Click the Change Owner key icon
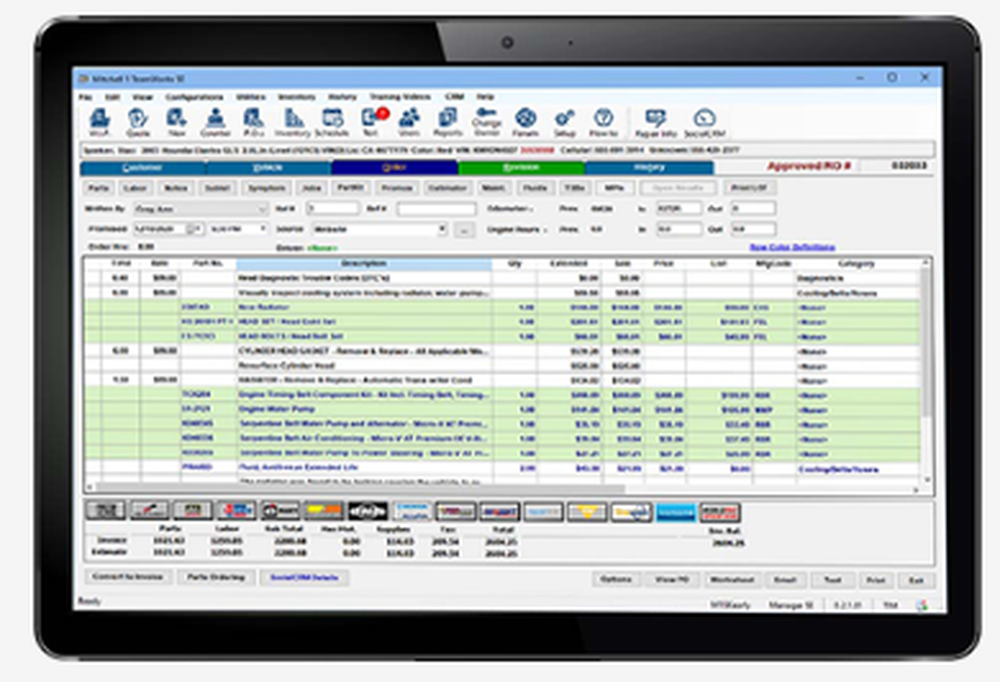The image size is (1000, 682). 487,122
